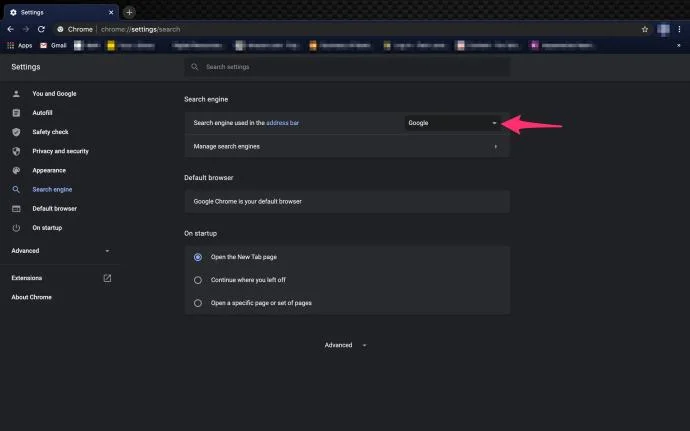Click Google Chrome is your default browser text
The width and height of the screenshot is (690, 431).
248,202
